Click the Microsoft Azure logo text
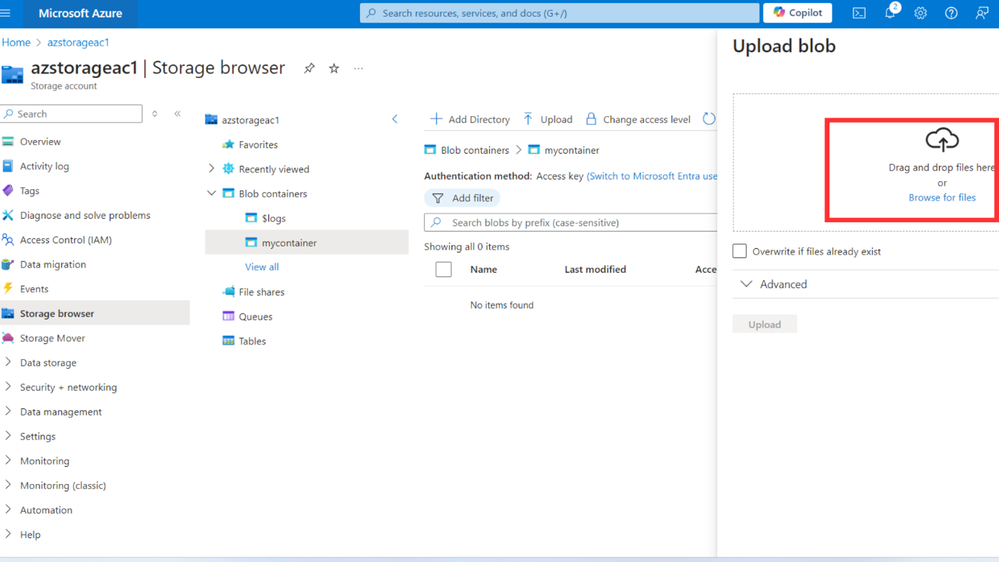Image resolution: width=999 pixels, height=562 pixels. click(80, 13)
